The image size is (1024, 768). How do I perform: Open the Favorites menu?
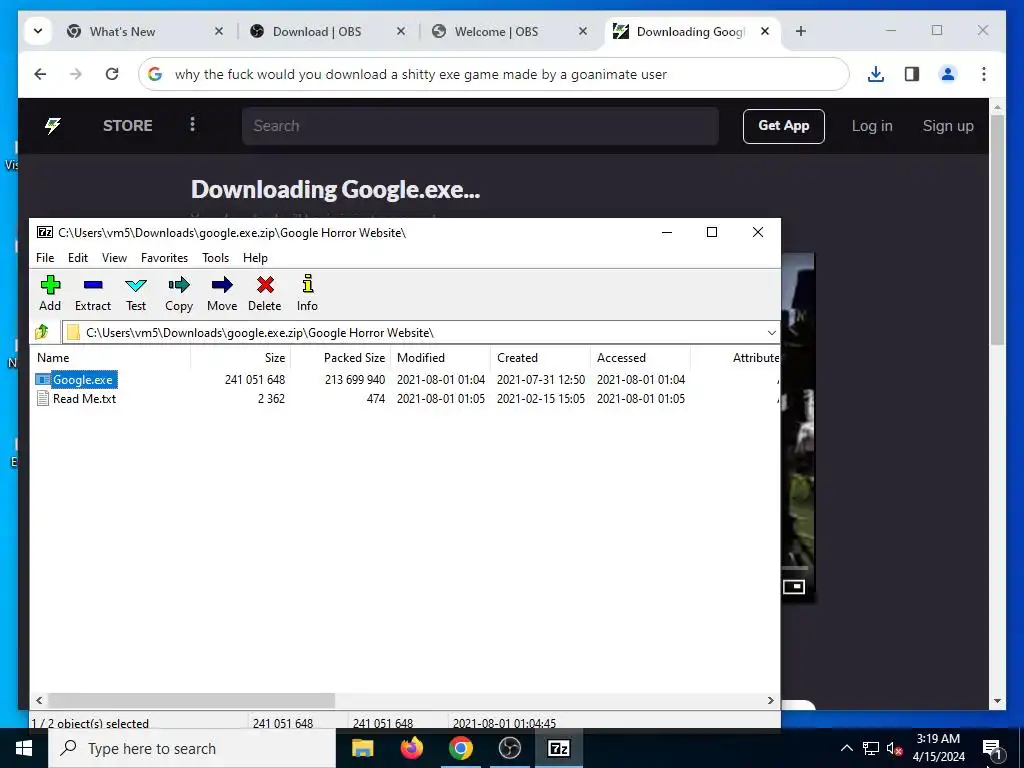165,258
